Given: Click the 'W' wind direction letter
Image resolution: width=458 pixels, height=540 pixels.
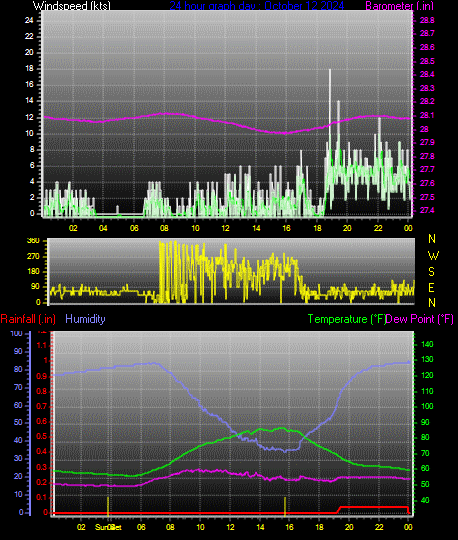Looking at the screenshot, I should tap(433, 256).
